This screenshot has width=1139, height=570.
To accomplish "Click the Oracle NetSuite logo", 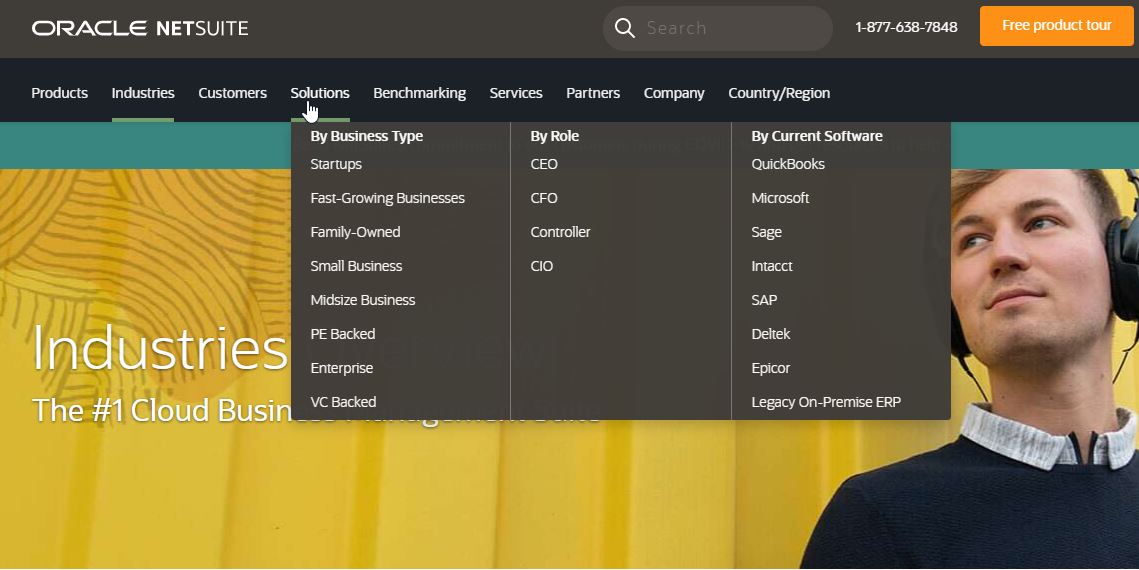I will pyautogui.click(x=140, y=28).
